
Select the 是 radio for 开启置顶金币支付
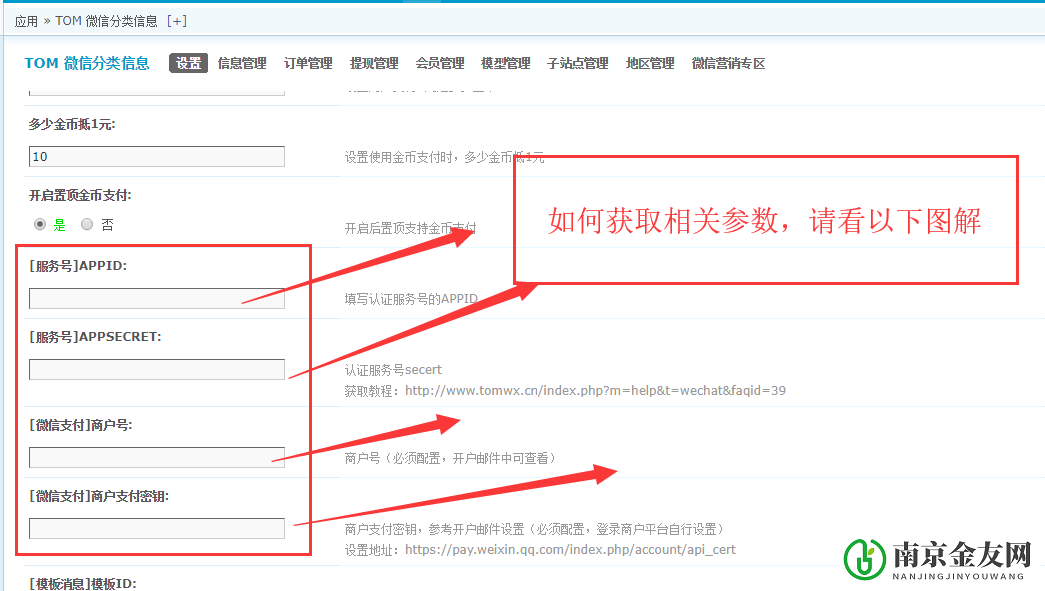pyautogui.click(x=40, y=224)
